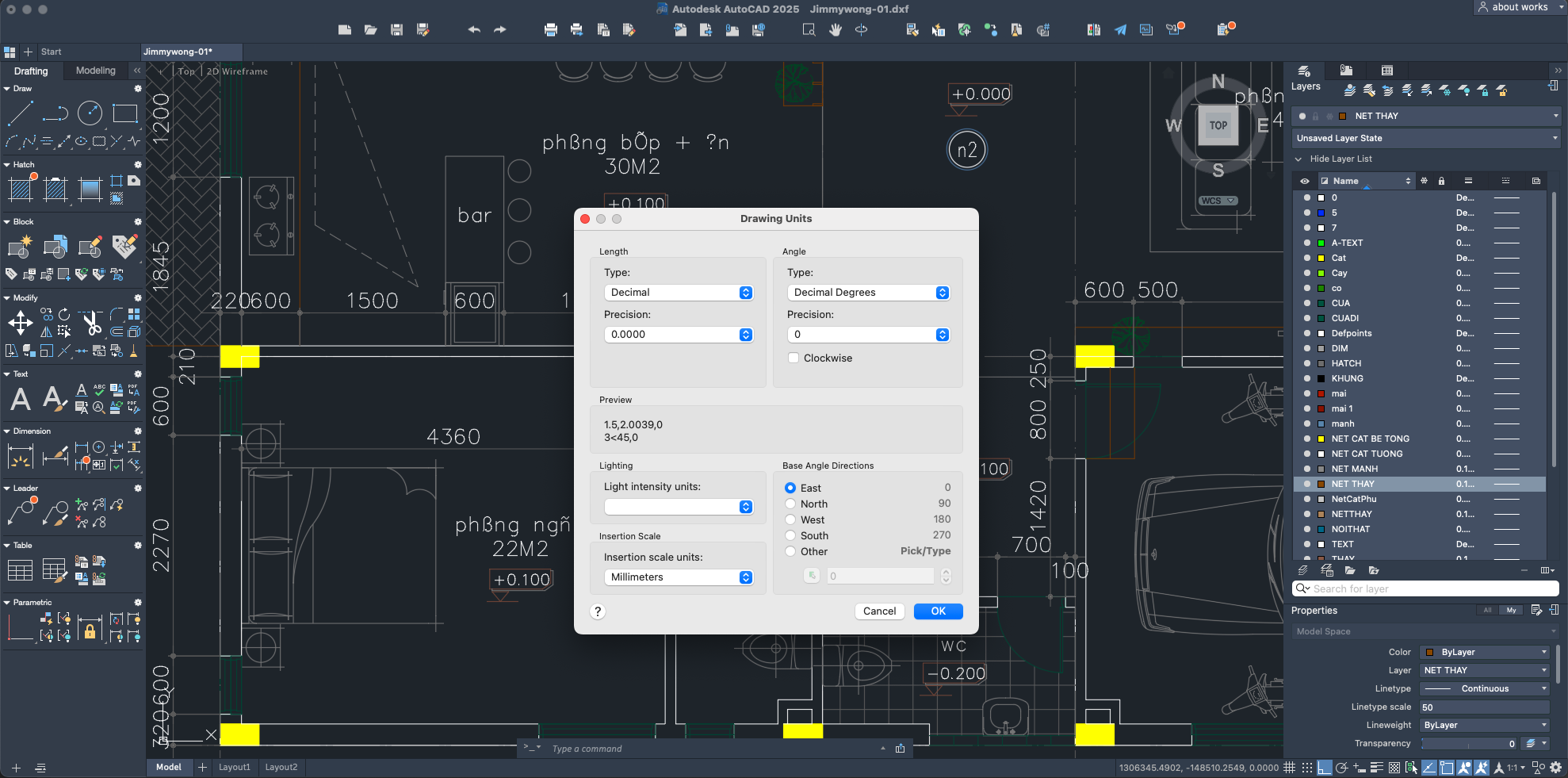Image resolution: width=1568 pixels, height=778 pixels.
Task: Switch to the Layout1 tab
Action: [x=234, y=767]
